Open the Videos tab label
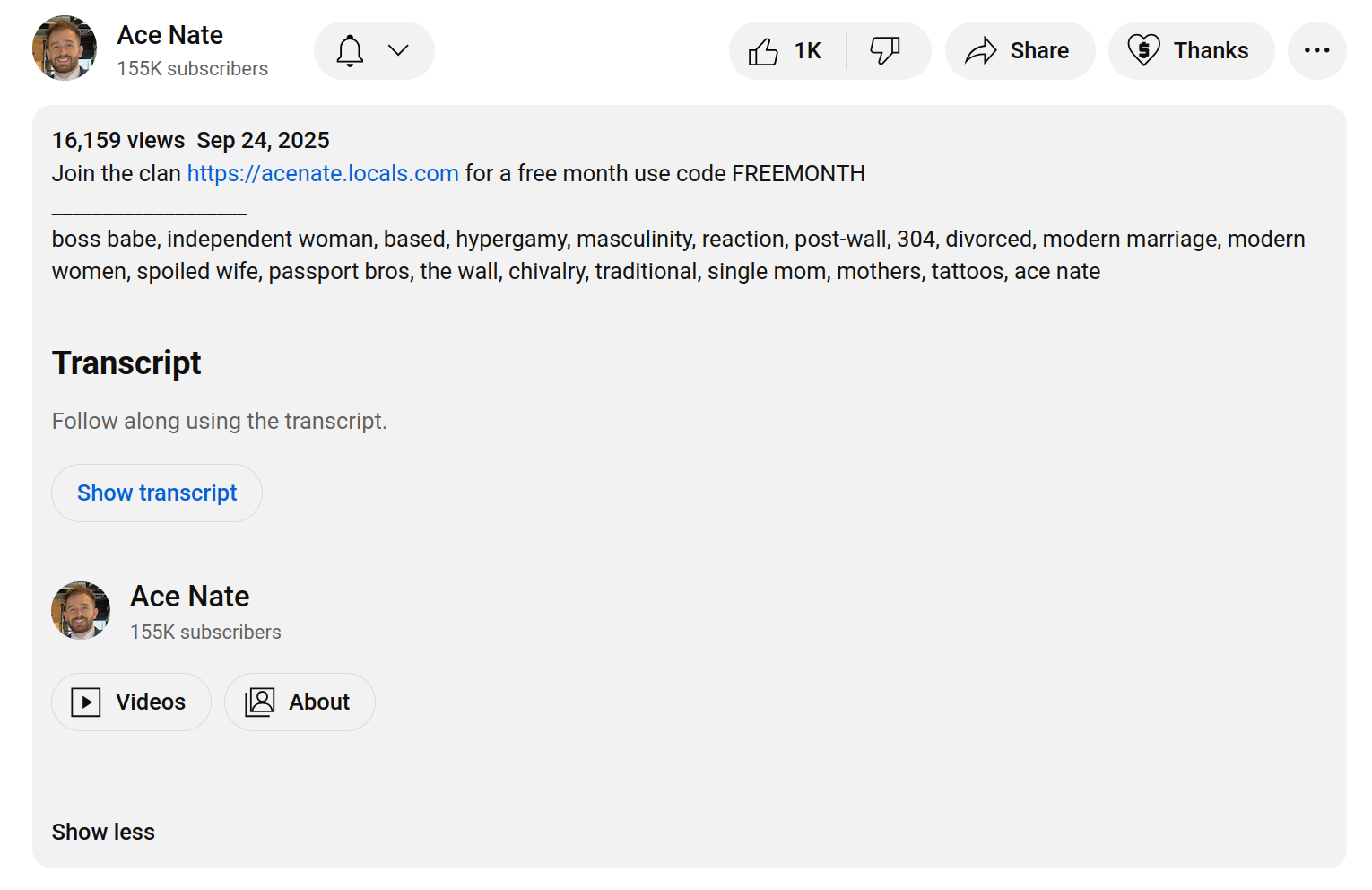1372x890 pixels. [x=151, y=702]
